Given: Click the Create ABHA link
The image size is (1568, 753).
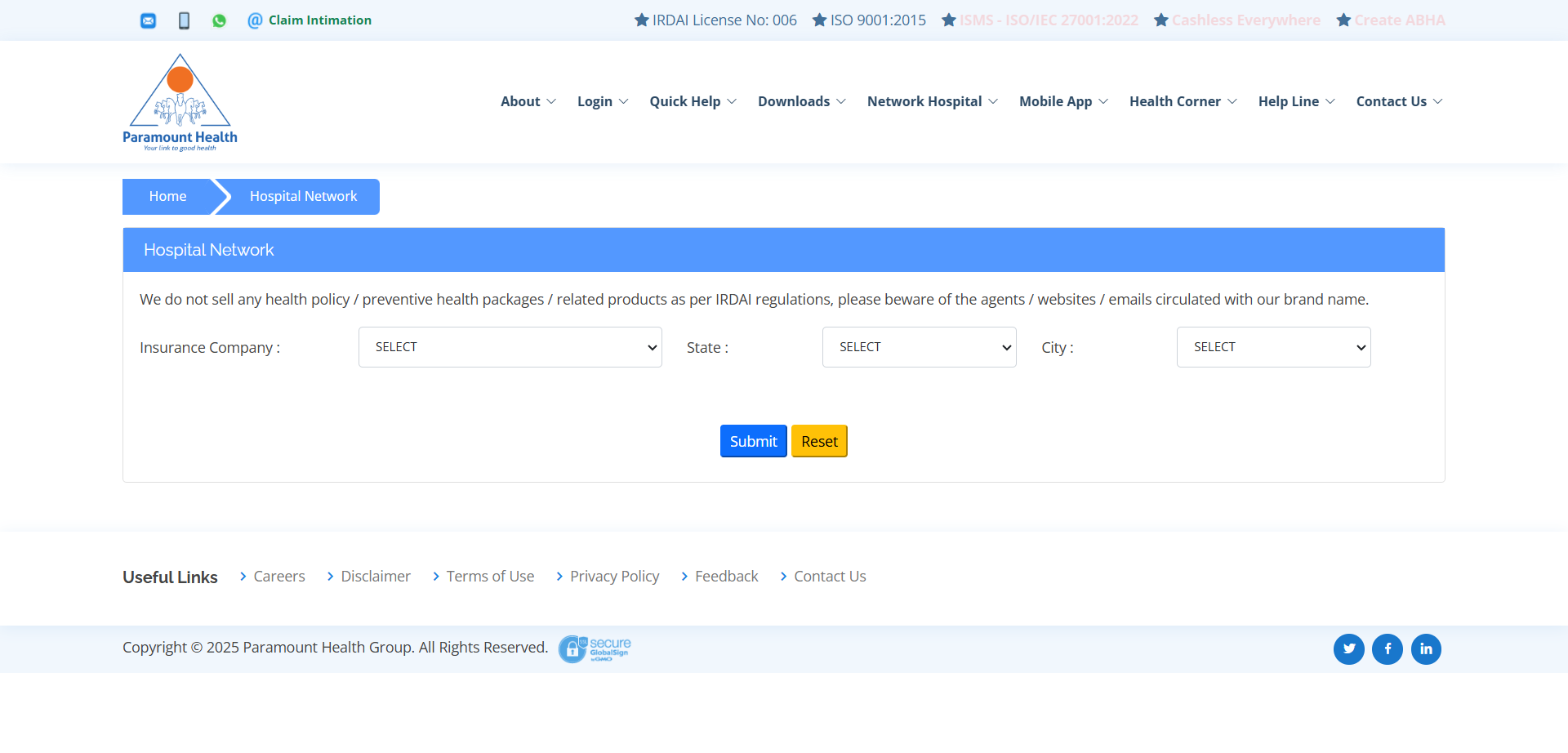Looking at the screenshot, I should [1400, 20].
